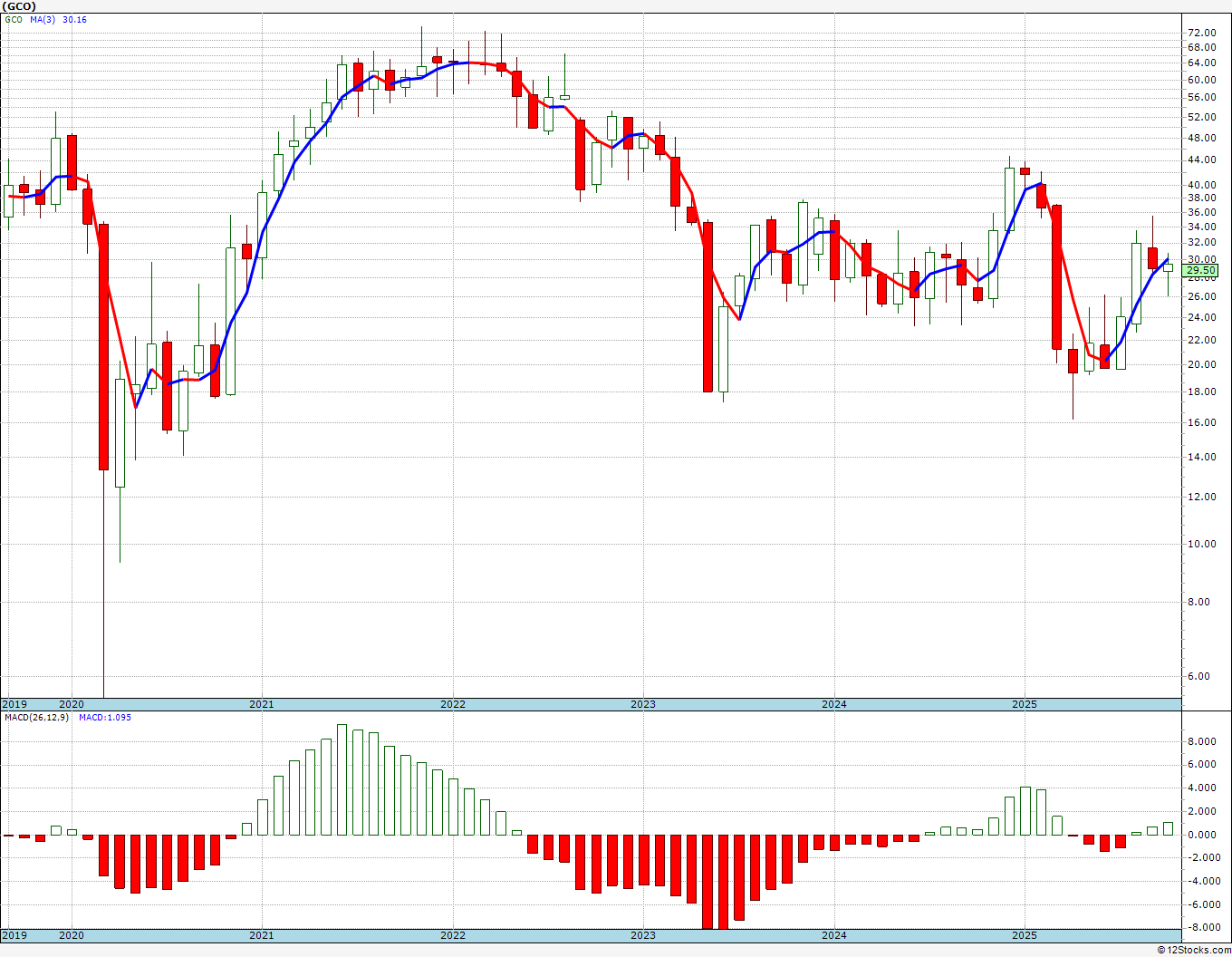
Task: Select 16.00 on the price axis
Action: point(1202,422)
